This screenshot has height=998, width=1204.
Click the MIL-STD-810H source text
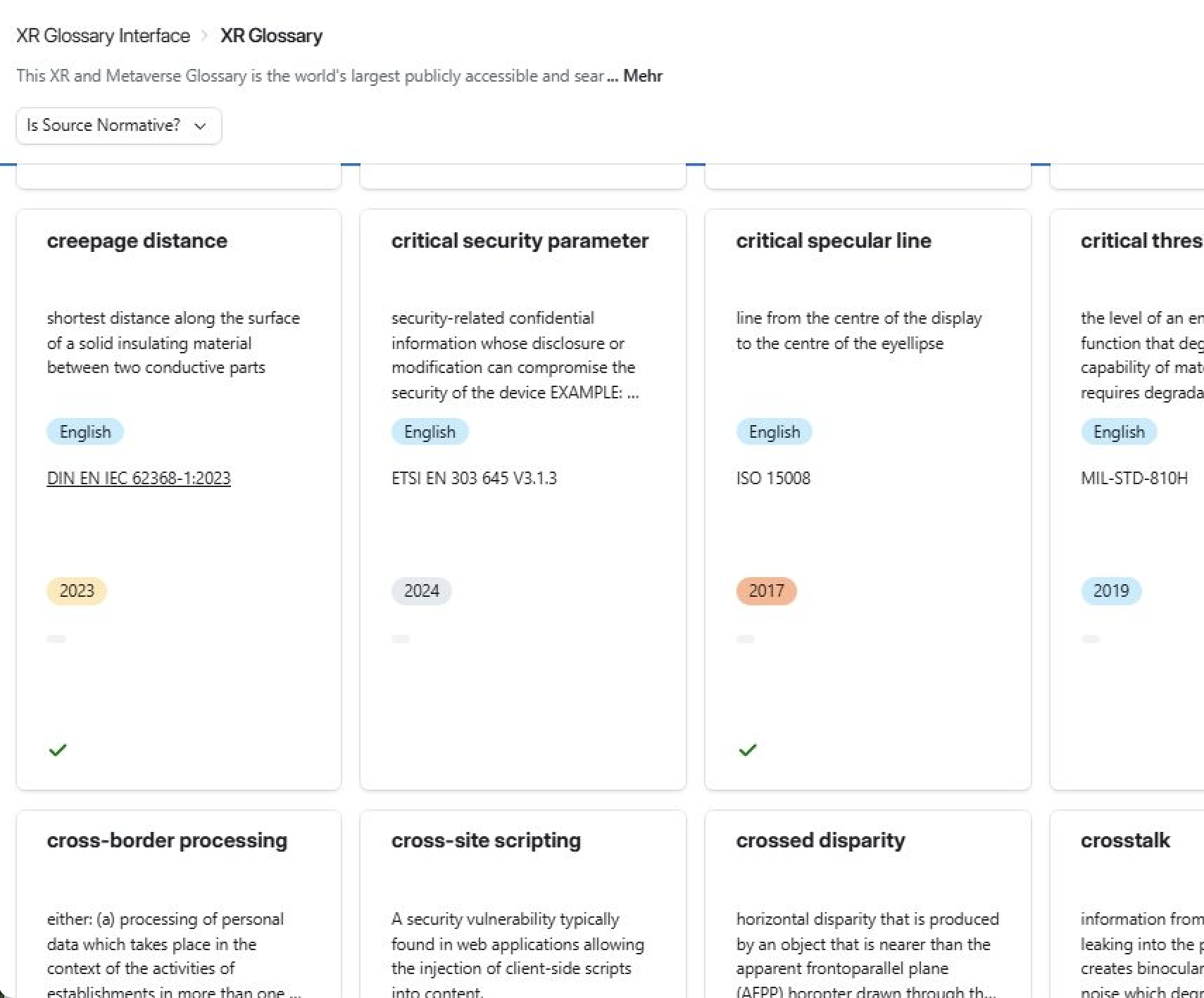1134,478
